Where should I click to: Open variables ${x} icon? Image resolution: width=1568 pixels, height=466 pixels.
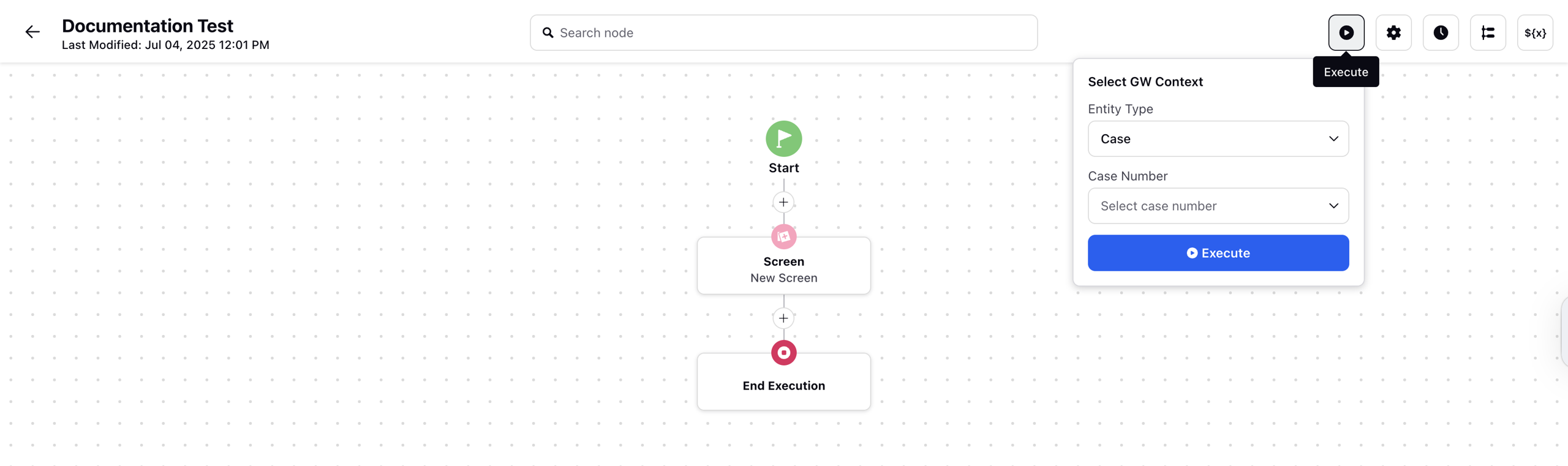click(1535, 32)
